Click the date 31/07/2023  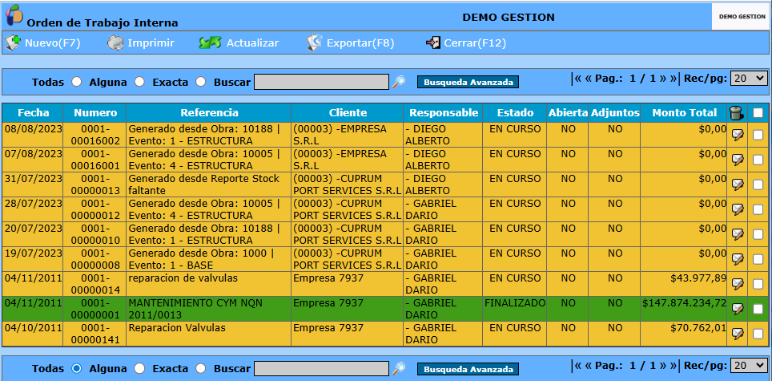click(33, 178)
